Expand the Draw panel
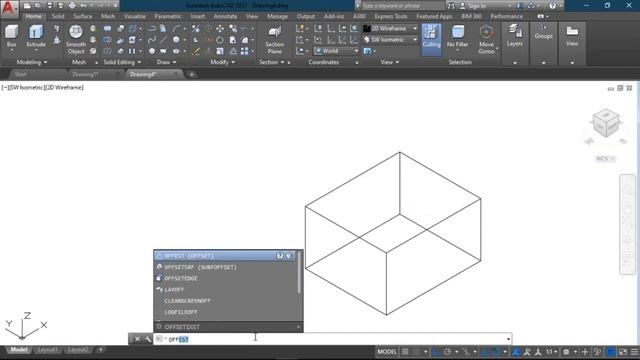Viewport: 640px width, 360px height. coord(167,62)
